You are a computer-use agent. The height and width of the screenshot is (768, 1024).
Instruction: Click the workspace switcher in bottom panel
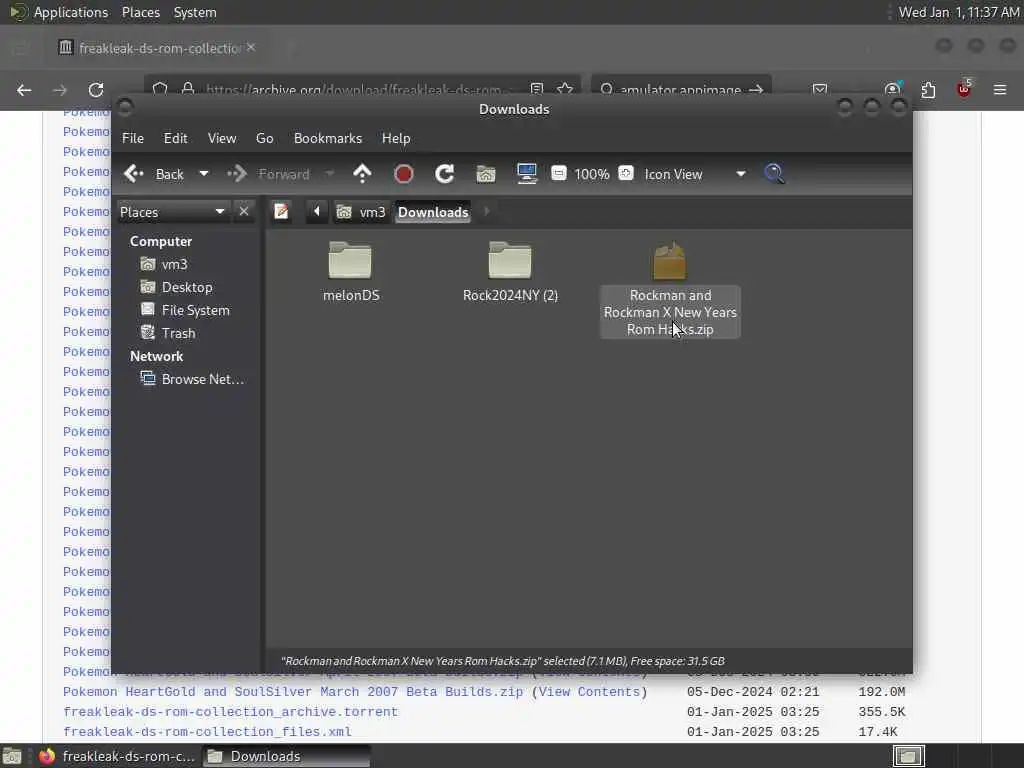908,756
